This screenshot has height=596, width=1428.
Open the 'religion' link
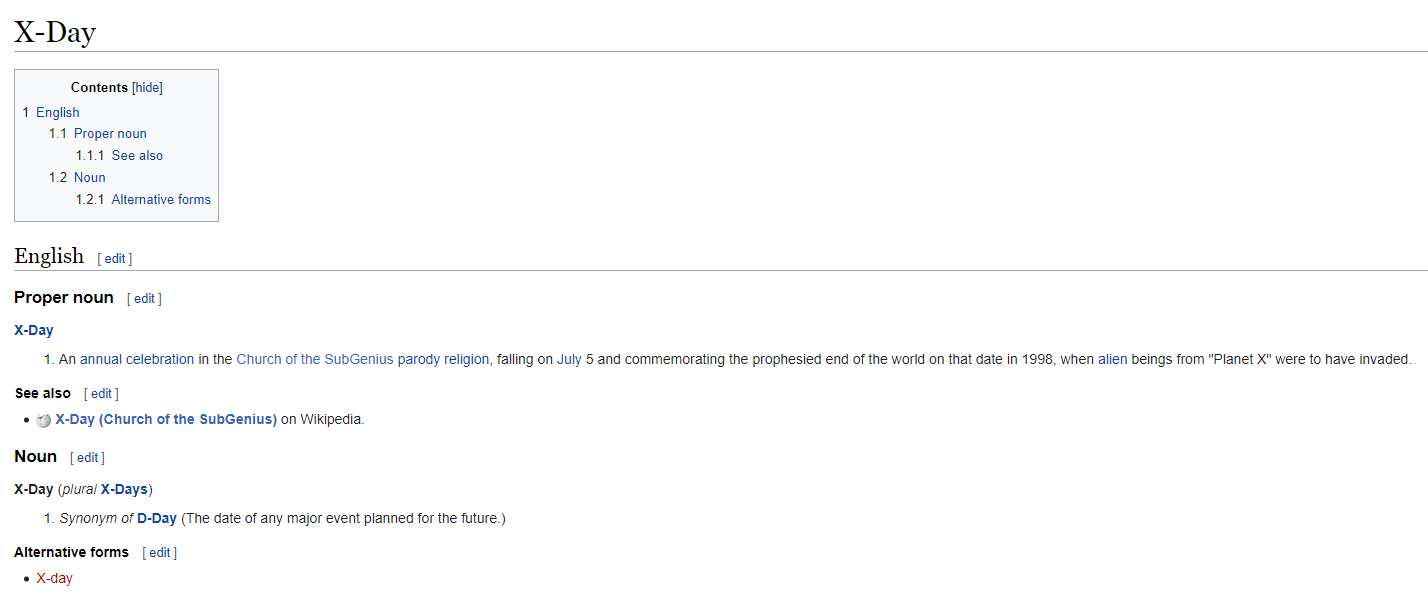[x=467, y=360]
